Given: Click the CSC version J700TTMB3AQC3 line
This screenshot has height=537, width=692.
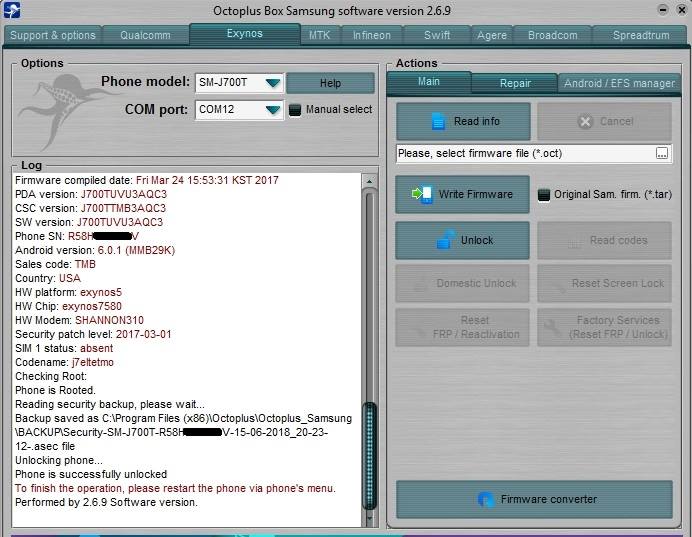Looking at the screenshot, I should [x=90, y=208].
